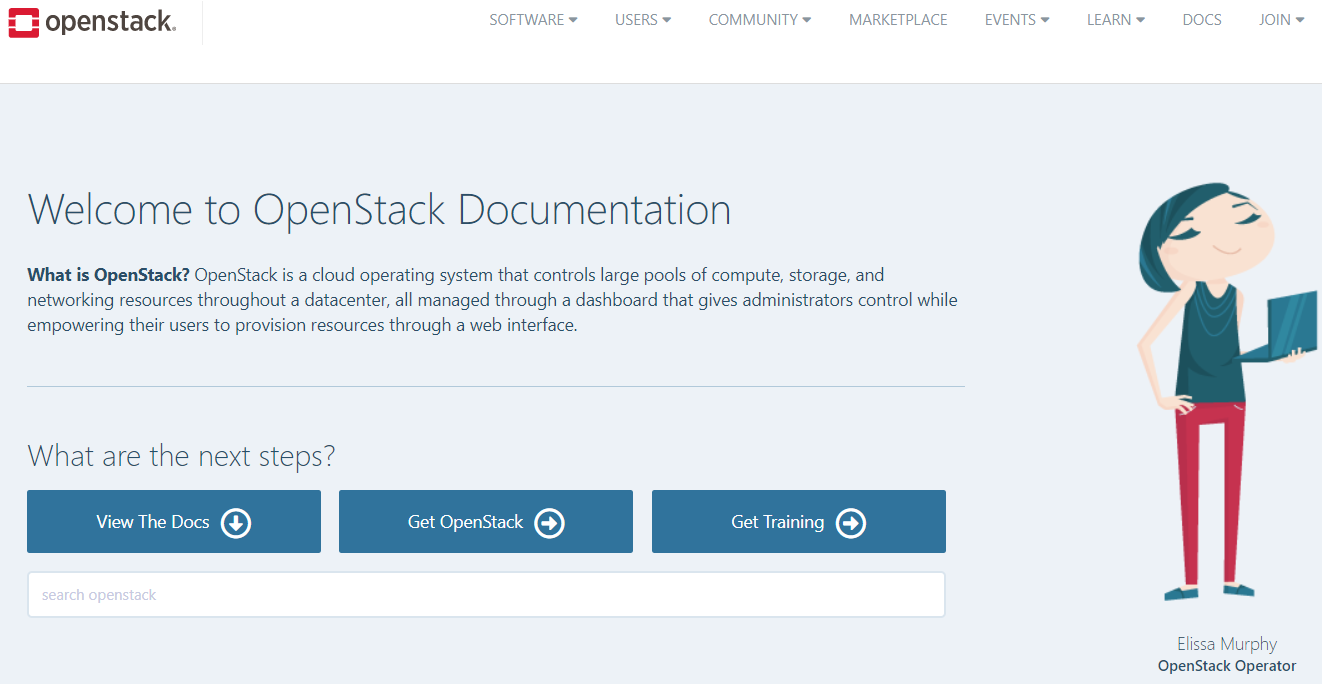Click the OpenStack logo
Image resolution: width=1322 pixels, height=684 pixels.
click(91, 22)
